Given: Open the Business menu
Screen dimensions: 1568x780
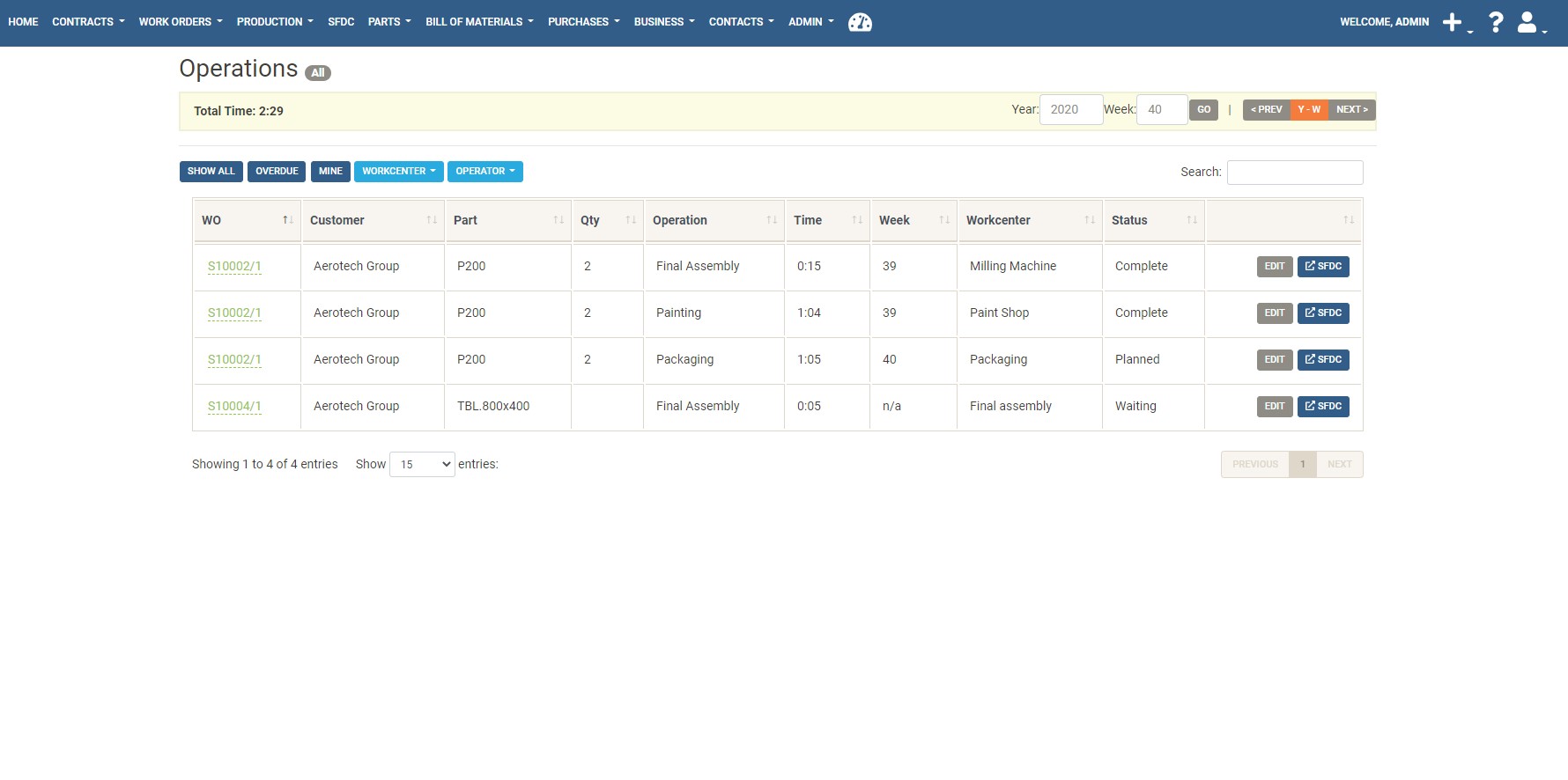Looking at the screenshot, I should [664, 22].
